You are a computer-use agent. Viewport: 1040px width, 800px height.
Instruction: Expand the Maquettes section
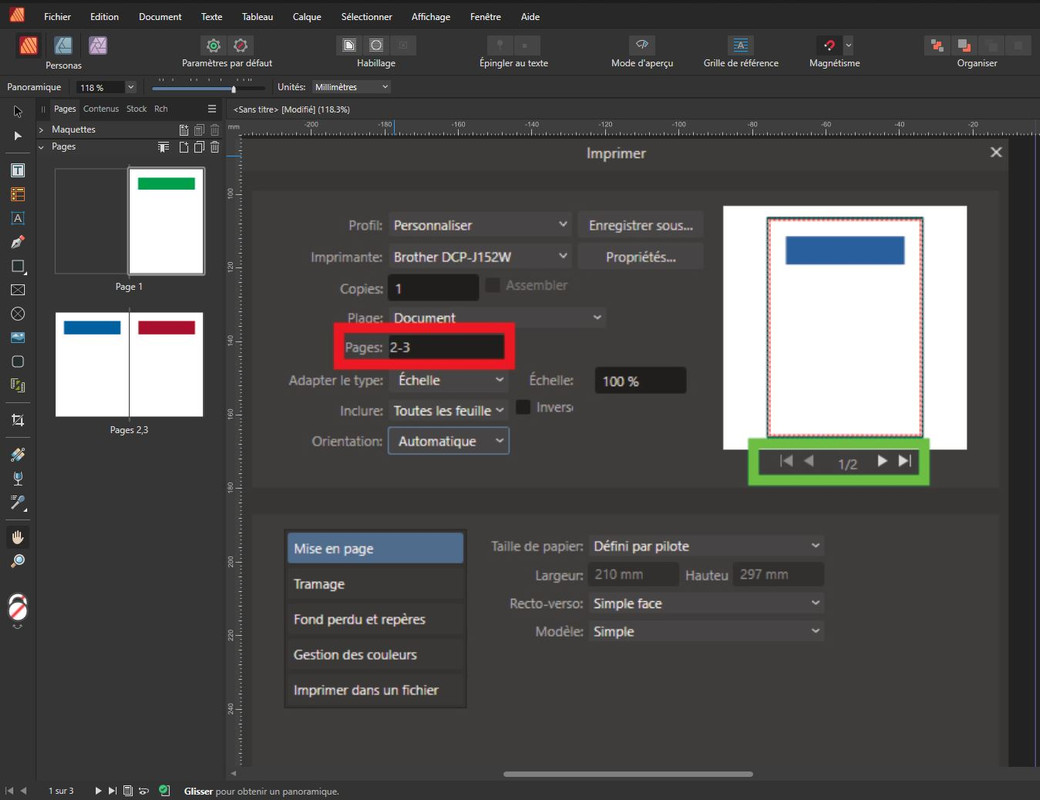[x=41, y=130]
